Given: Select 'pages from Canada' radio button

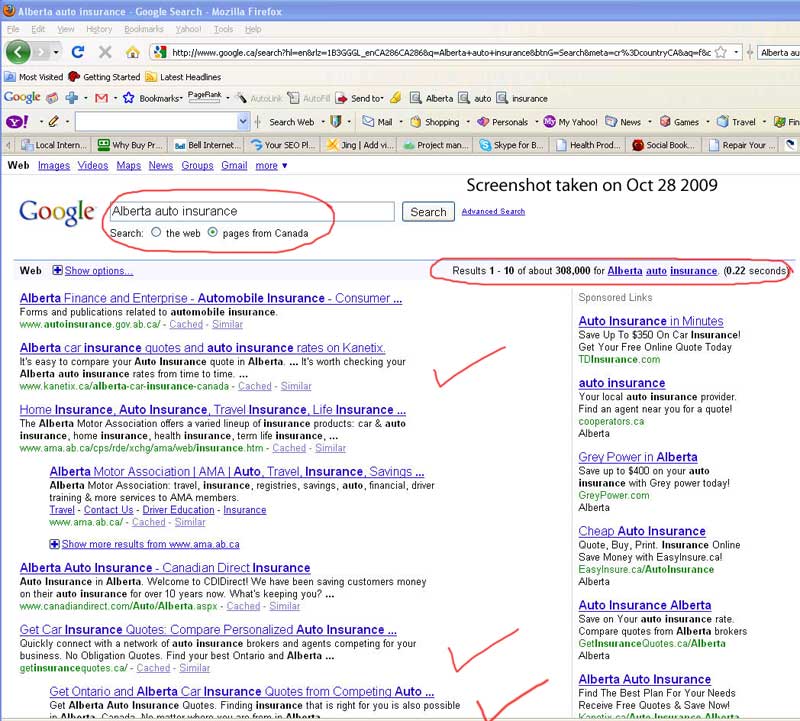Looking at the screenshot, I should [x=213, y=232].
